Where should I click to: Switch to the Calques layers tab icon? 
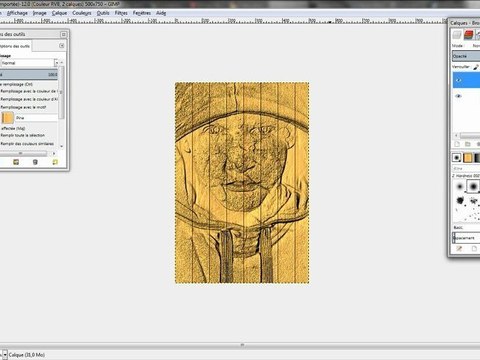coord(457,35)
